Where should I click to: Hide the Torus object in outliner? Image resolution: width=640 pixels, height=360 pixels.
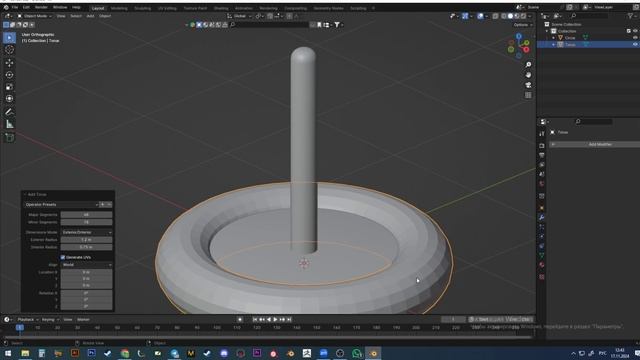[x=635, y=44]
